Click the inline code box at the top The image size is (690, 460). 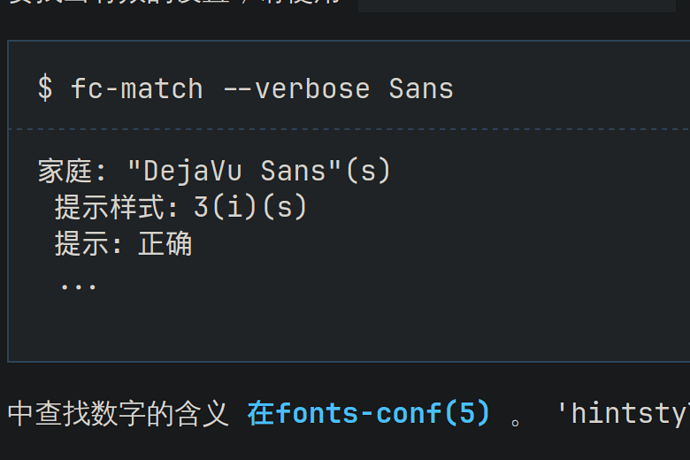click(x=517, y=5)
